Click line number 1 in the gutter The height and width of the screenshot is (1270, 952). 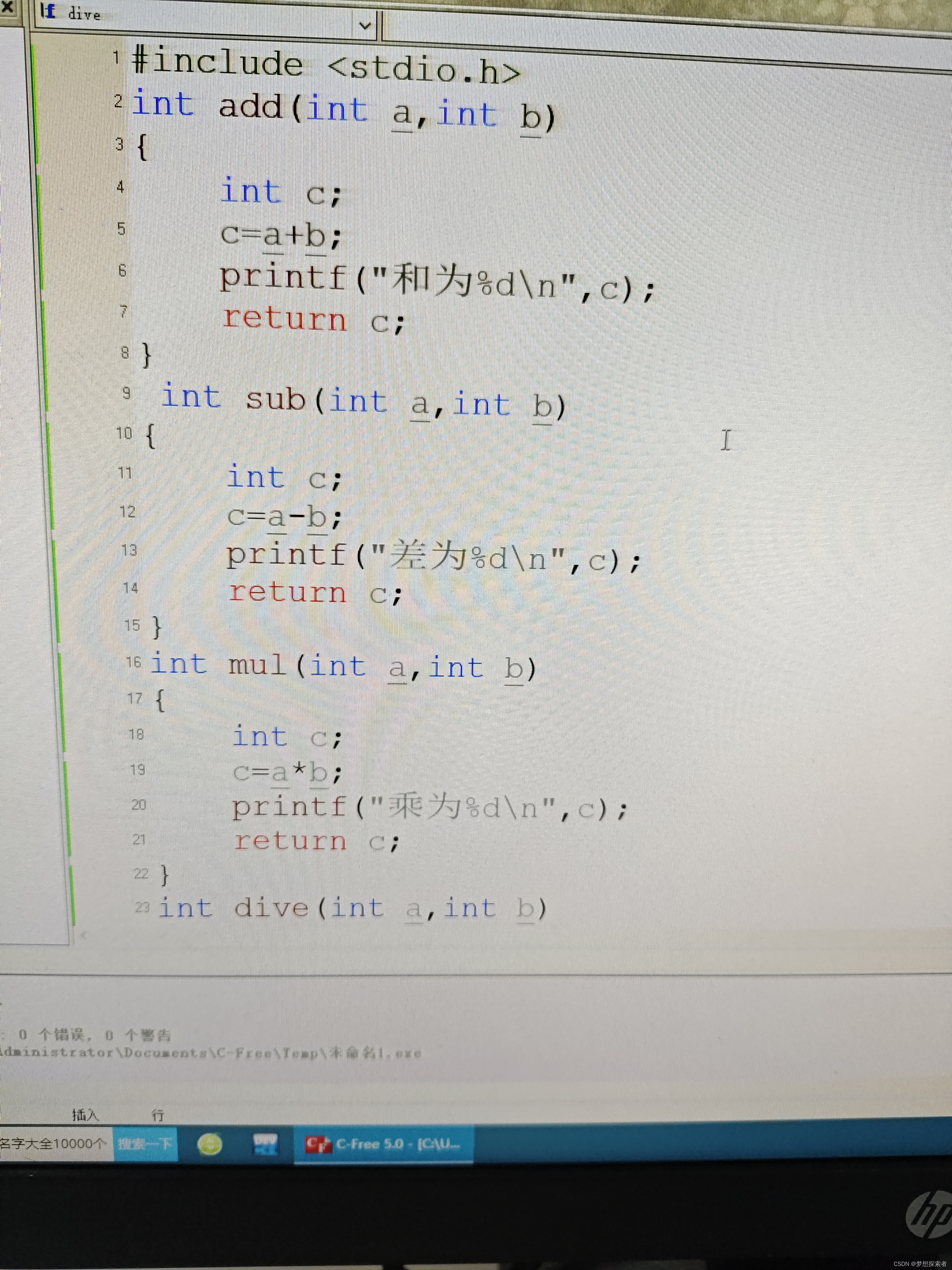point(116,57)
